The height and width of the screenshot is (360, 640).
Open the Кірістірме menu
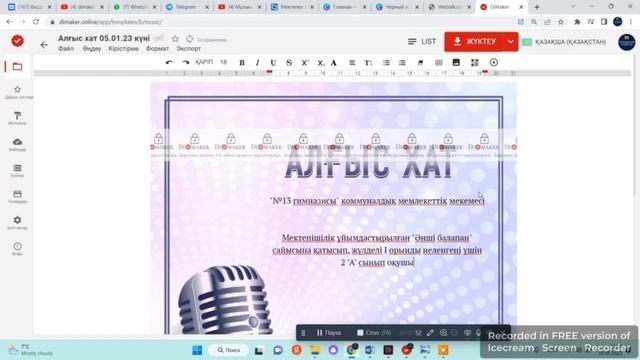point(123,49)
